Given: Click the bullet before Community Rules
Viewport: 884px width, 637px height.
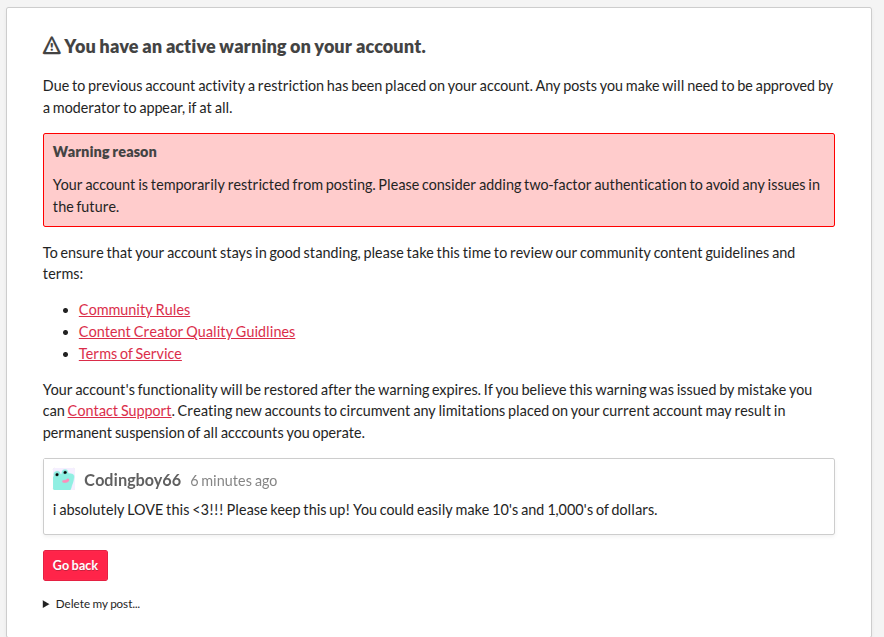Looking at the screenshot, I should pos(65,311).
